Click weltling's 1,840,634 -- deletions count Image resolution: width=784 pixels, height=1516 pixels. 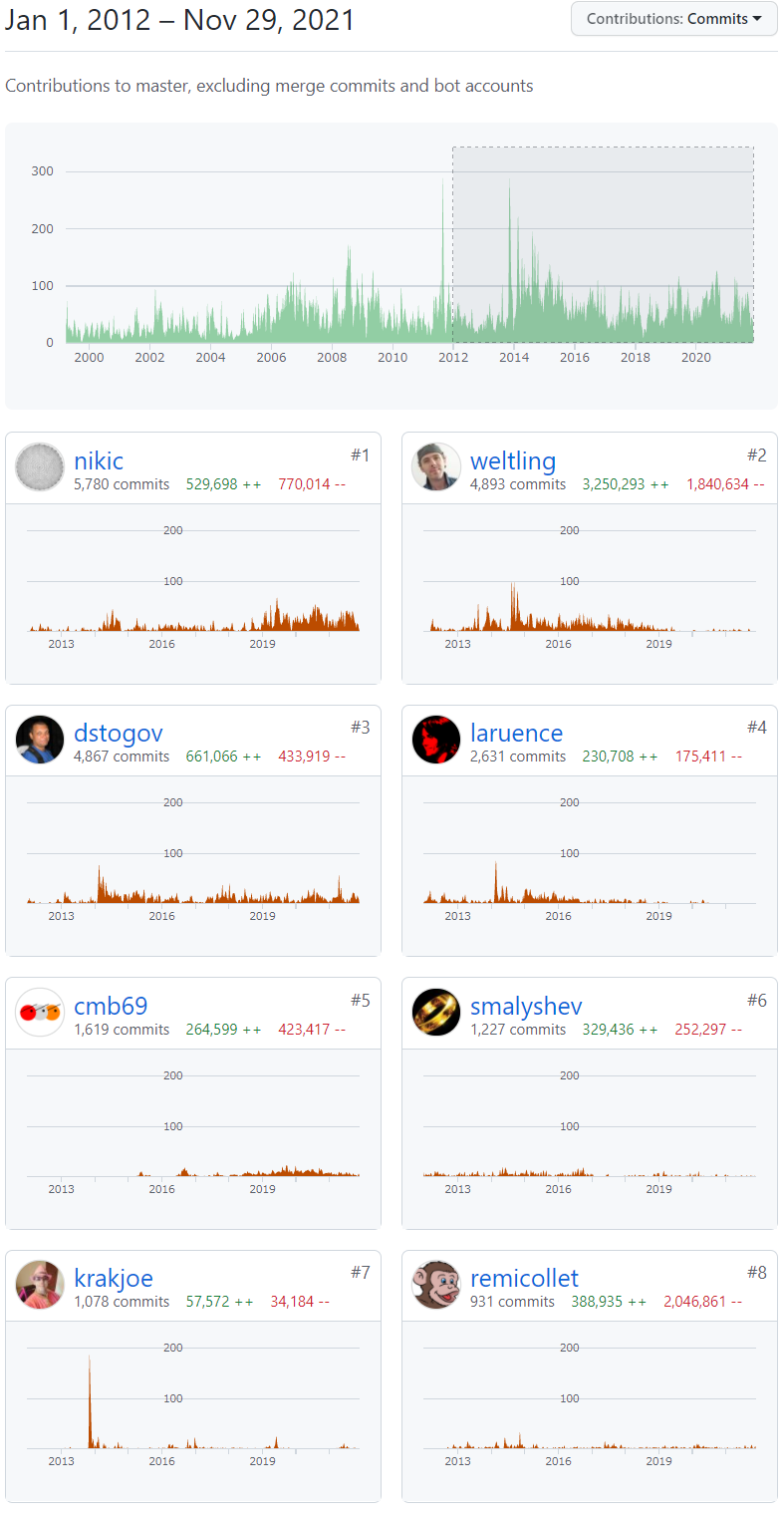coord(725,484)
